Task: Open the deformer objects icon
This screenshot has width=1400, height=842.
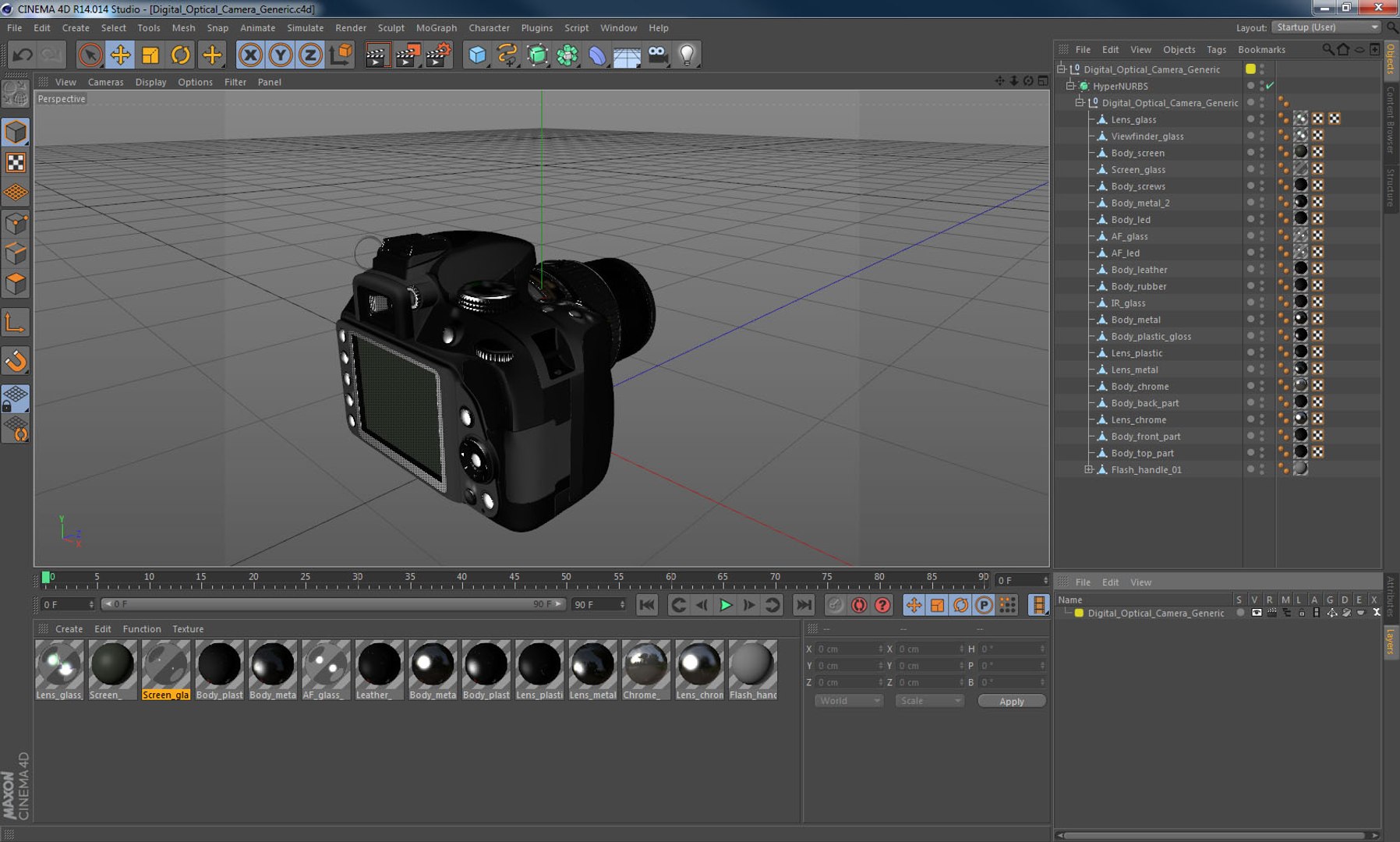Action: (x=597, y=55)
